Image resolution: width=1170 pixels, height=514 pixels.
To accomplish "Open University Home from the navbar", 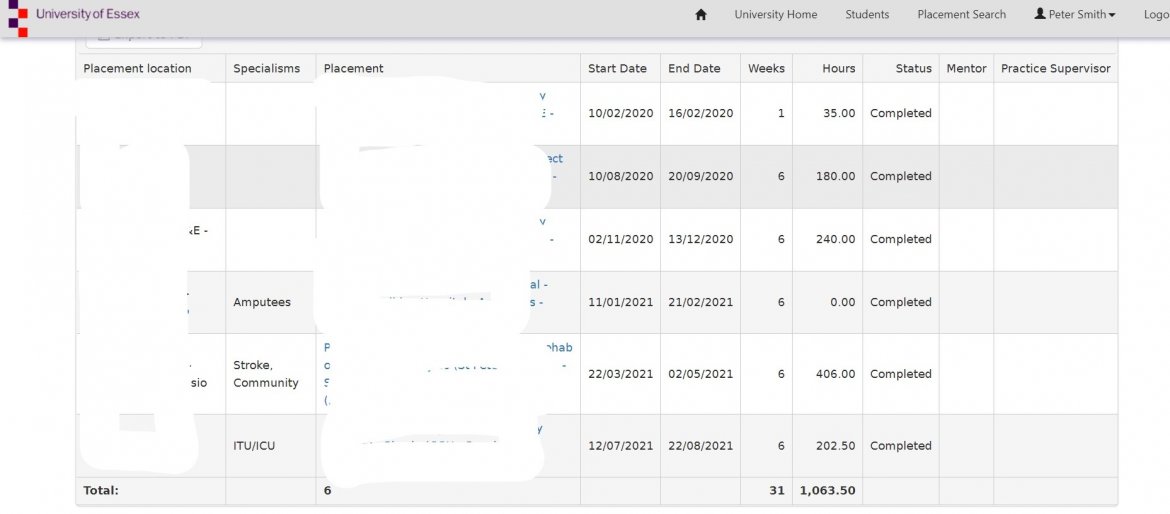I will [x=775, y=15].
